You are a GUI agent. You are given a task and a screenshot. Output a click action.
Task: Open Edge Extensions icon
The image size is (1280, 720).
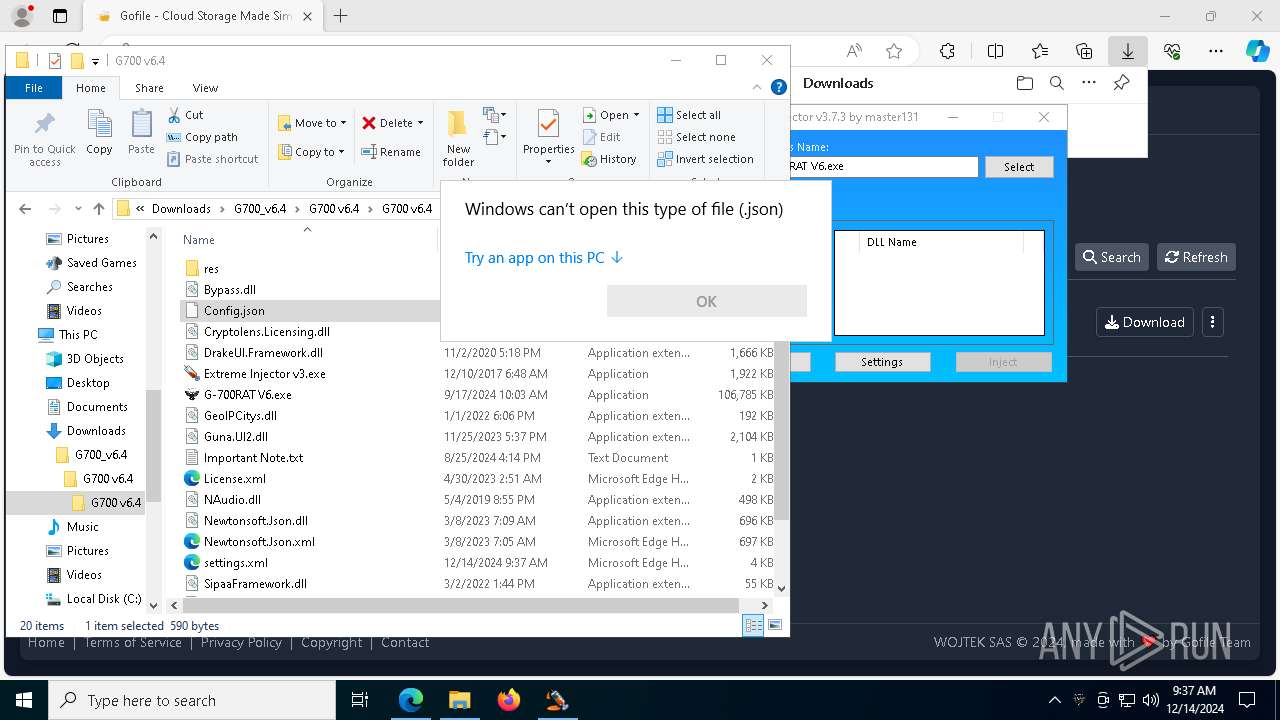947,51
